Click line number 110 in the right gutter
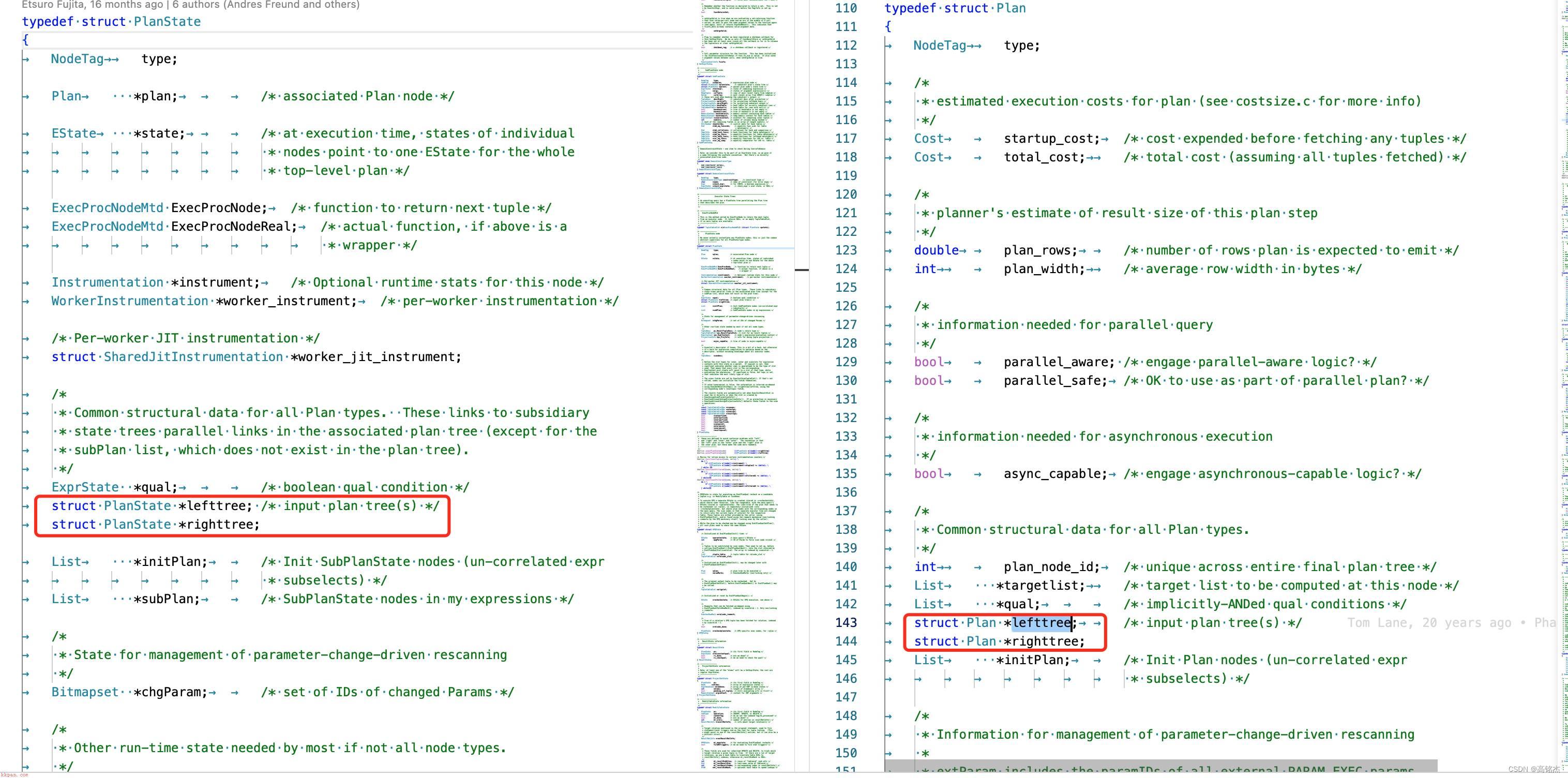Viewport: 1568px width, 778px height. click(x=846, y=8)
